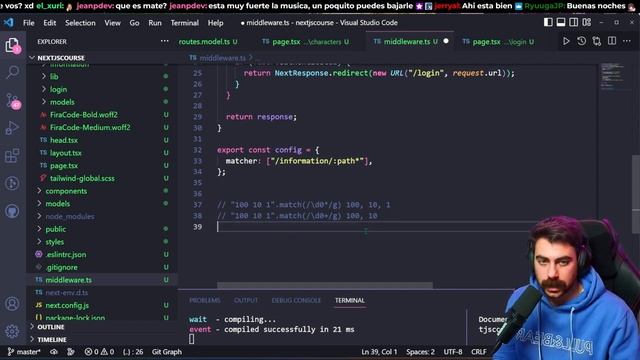Switch to page.tsx characters tab

tap(306, 42)
